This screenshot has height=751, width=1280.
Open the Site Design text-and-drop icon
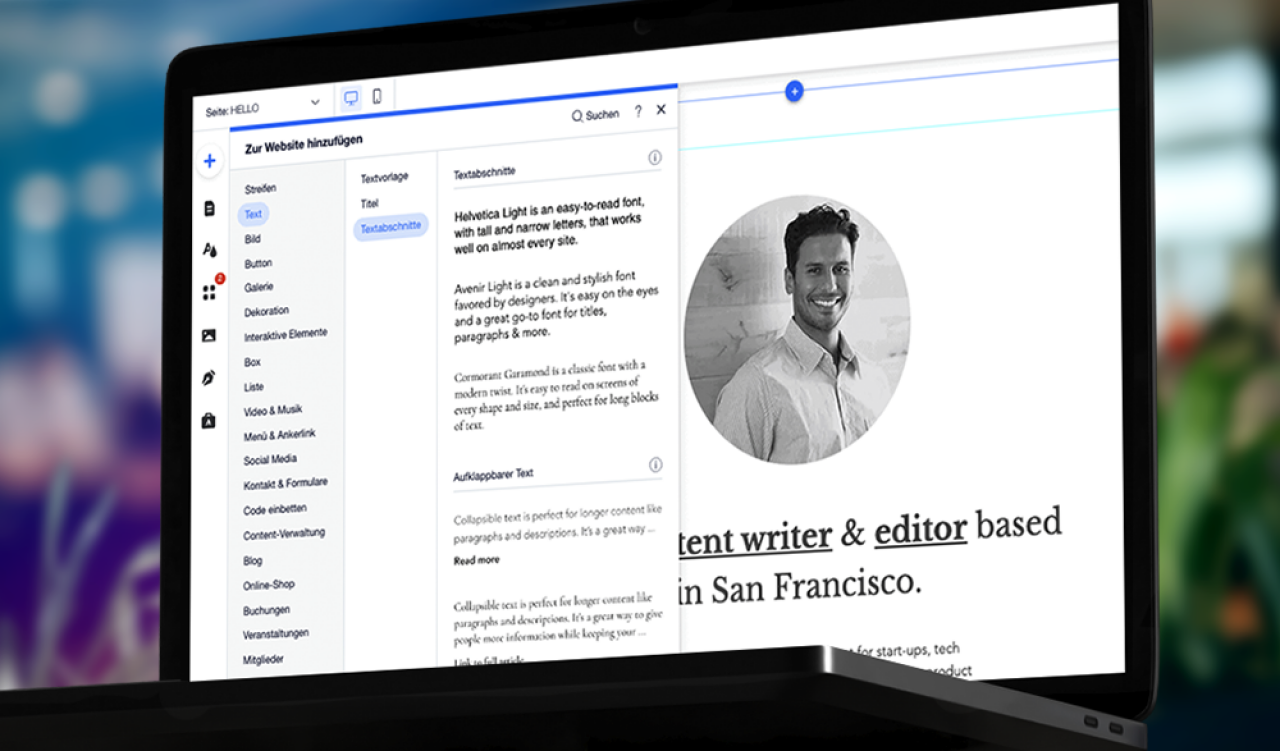[209, 250]
